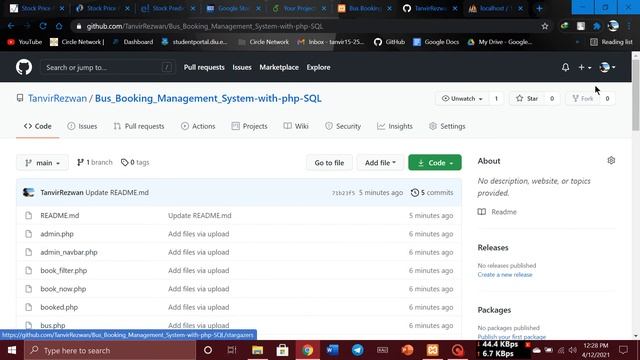This screenshot has height=360, width=640.
Task: Switch to the Actions tab
Action: point(198,126)
